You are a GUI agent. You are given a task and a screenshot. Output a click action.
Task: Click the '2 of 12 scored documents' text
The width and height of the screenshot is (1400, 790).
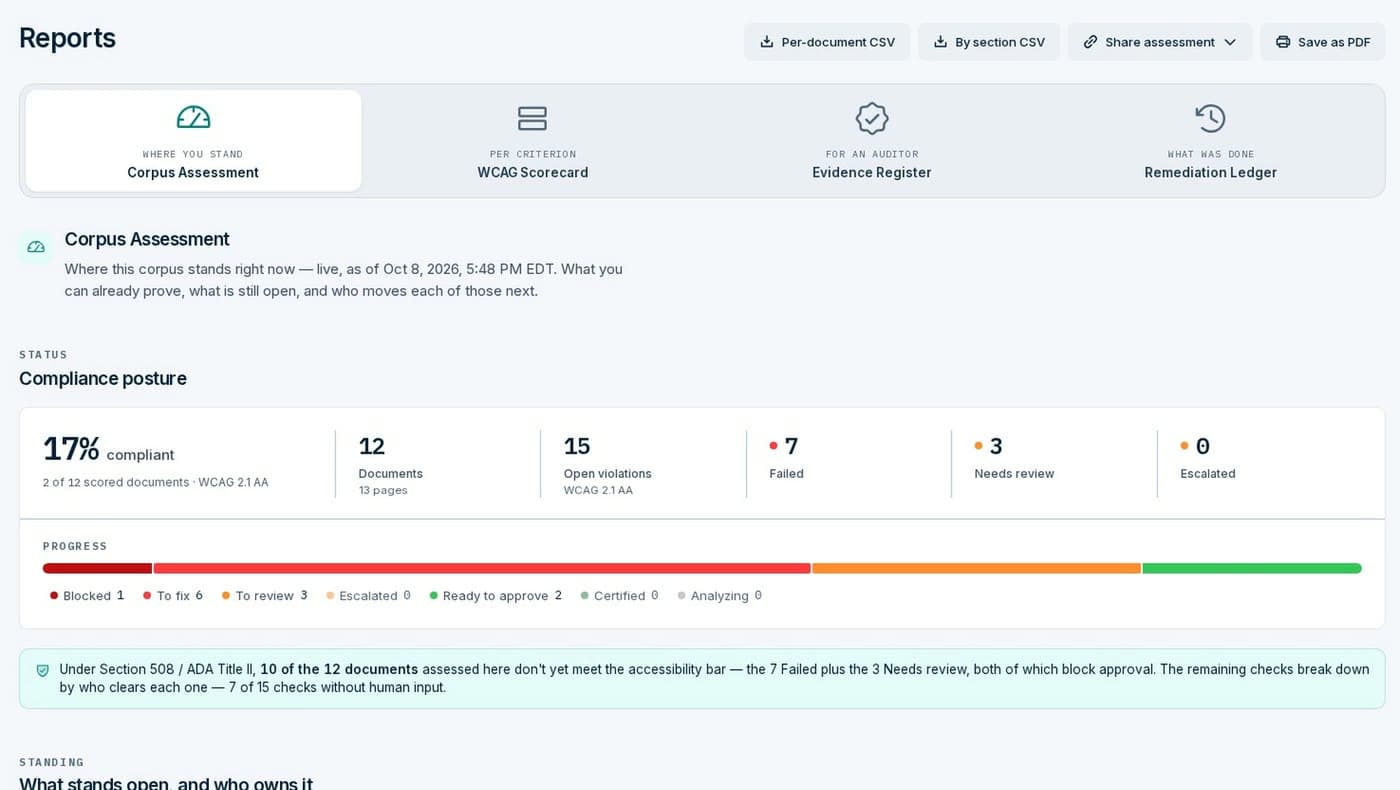(x=116, y=482)
